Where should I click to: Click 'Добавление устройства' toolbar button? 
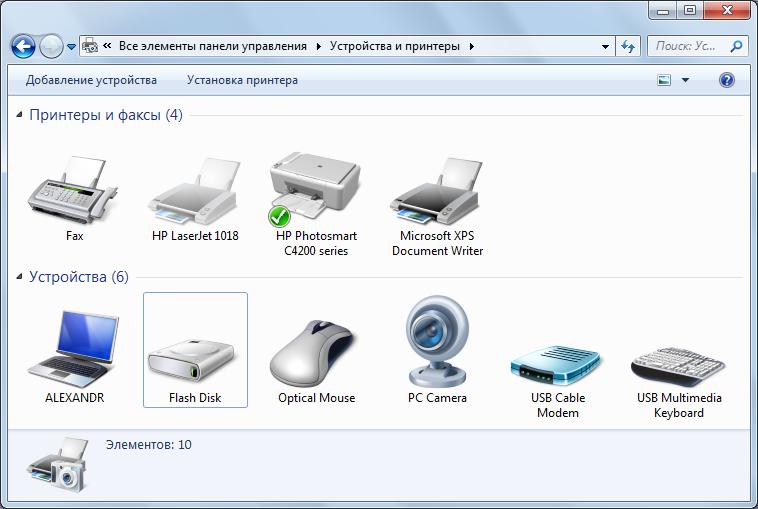click(91, 80)
